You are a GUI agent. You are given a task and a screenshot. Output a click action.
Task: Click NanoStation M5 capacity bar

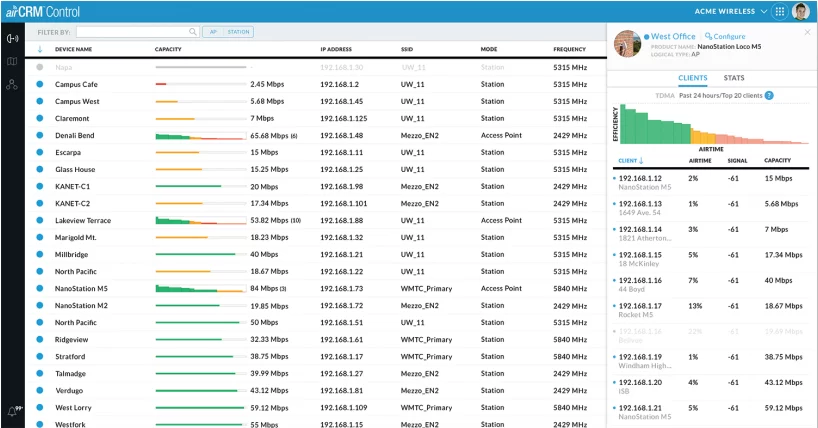tap(201, 289)
